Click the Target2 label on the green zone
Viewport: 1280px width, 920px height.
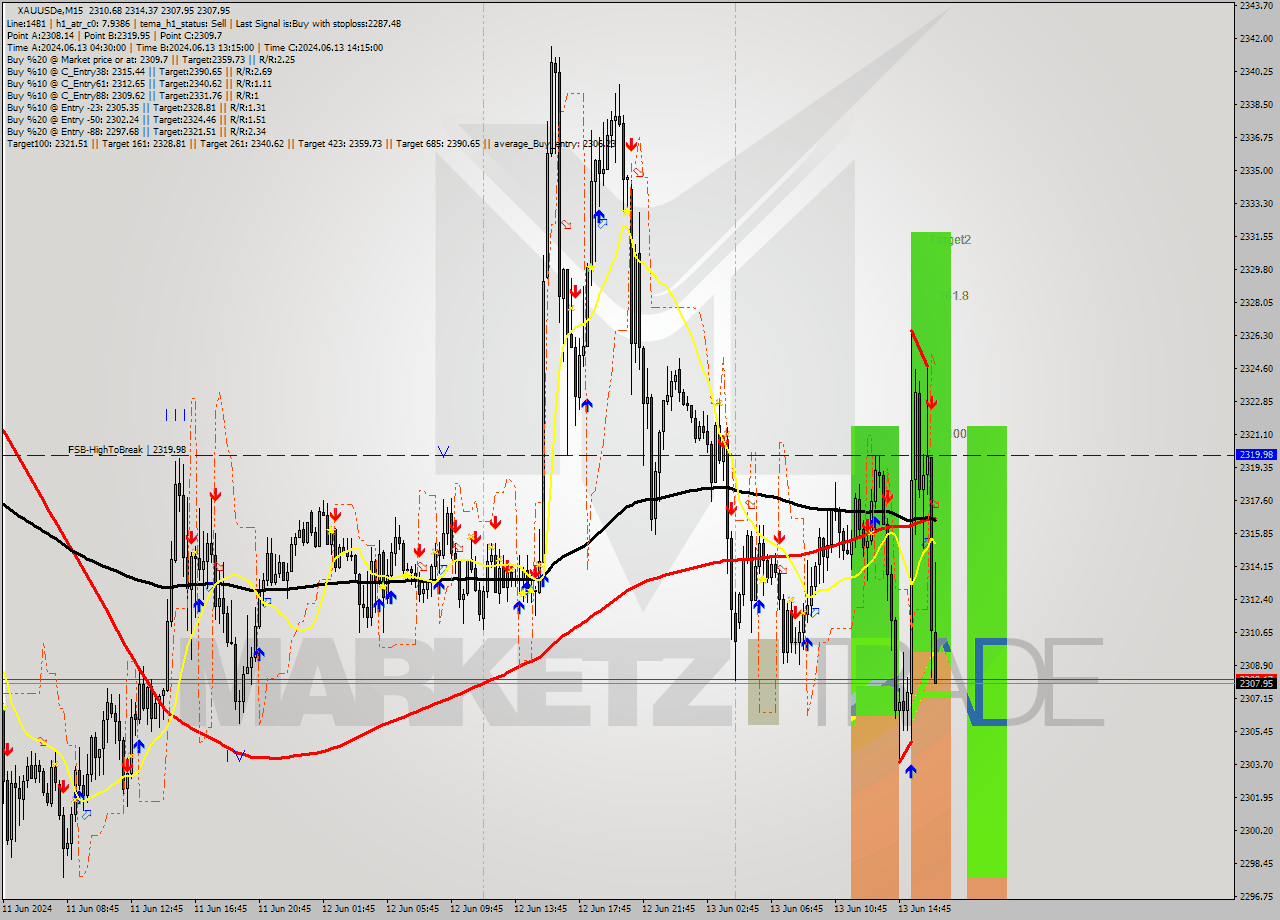pos(951,240)
